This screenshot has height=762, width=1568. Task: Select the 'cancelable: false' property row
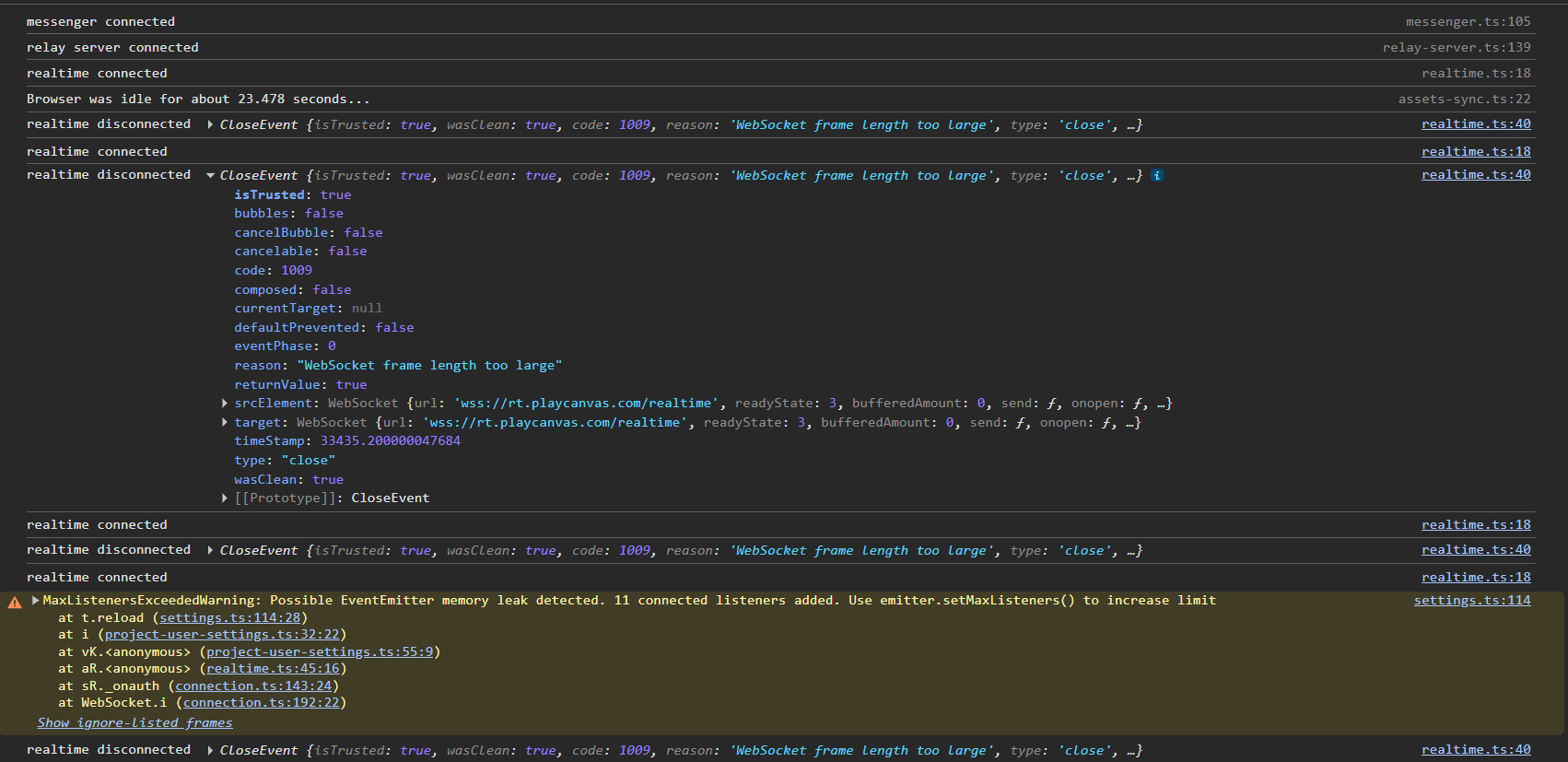coord(300,251)
